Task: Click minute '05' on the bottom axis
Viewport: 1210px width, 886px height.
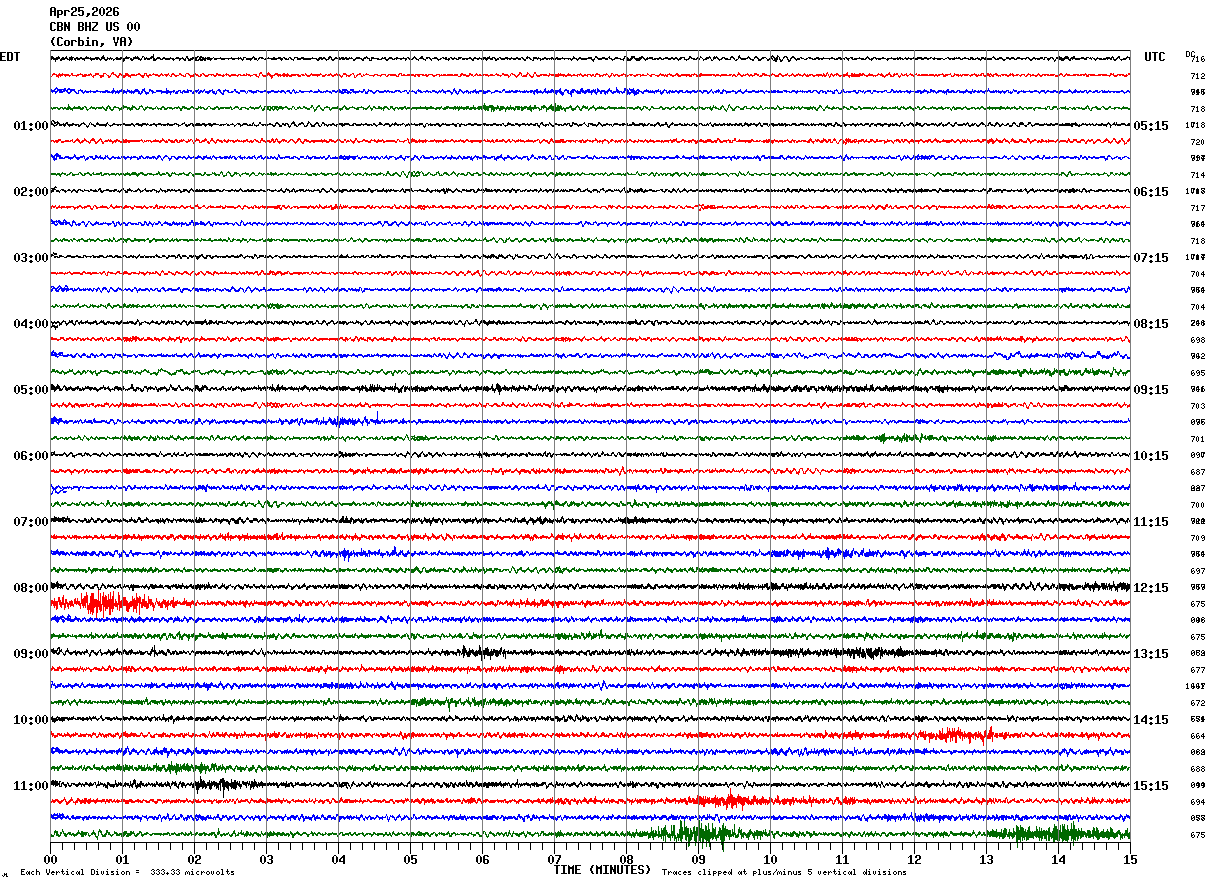Action: click(410, 859)
